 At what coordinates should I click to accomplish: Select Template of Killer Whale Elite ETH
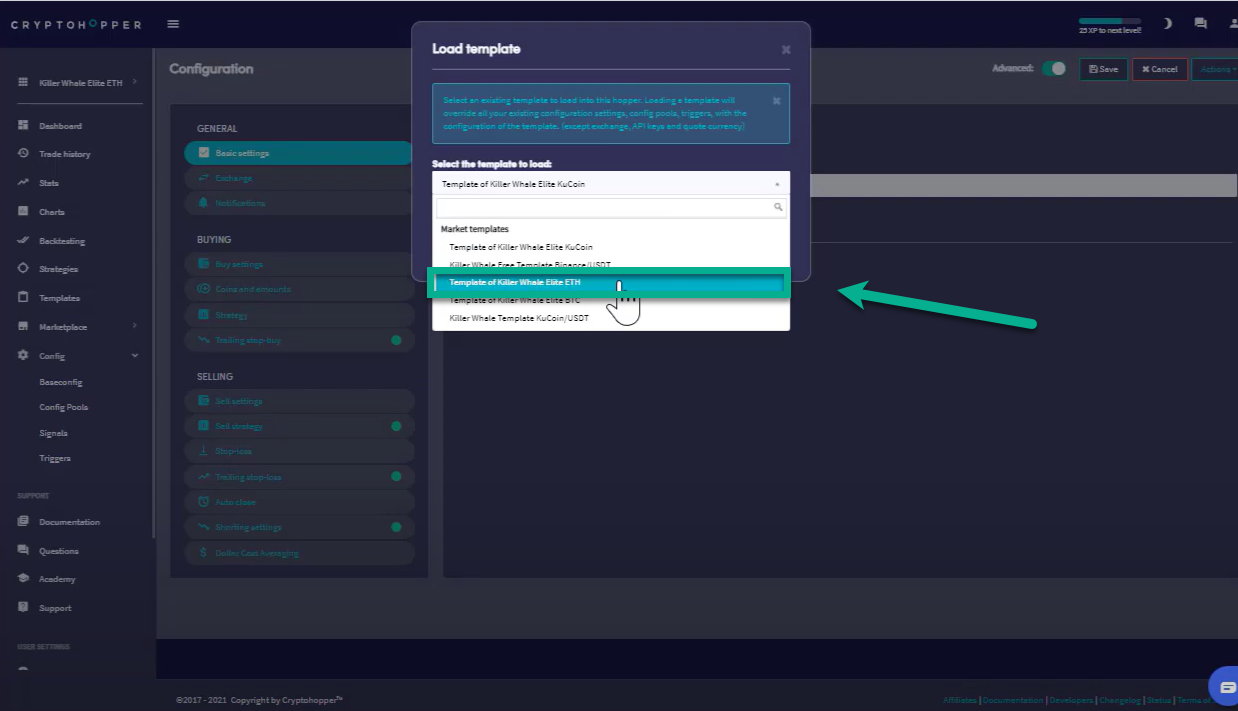coord(515,283)
